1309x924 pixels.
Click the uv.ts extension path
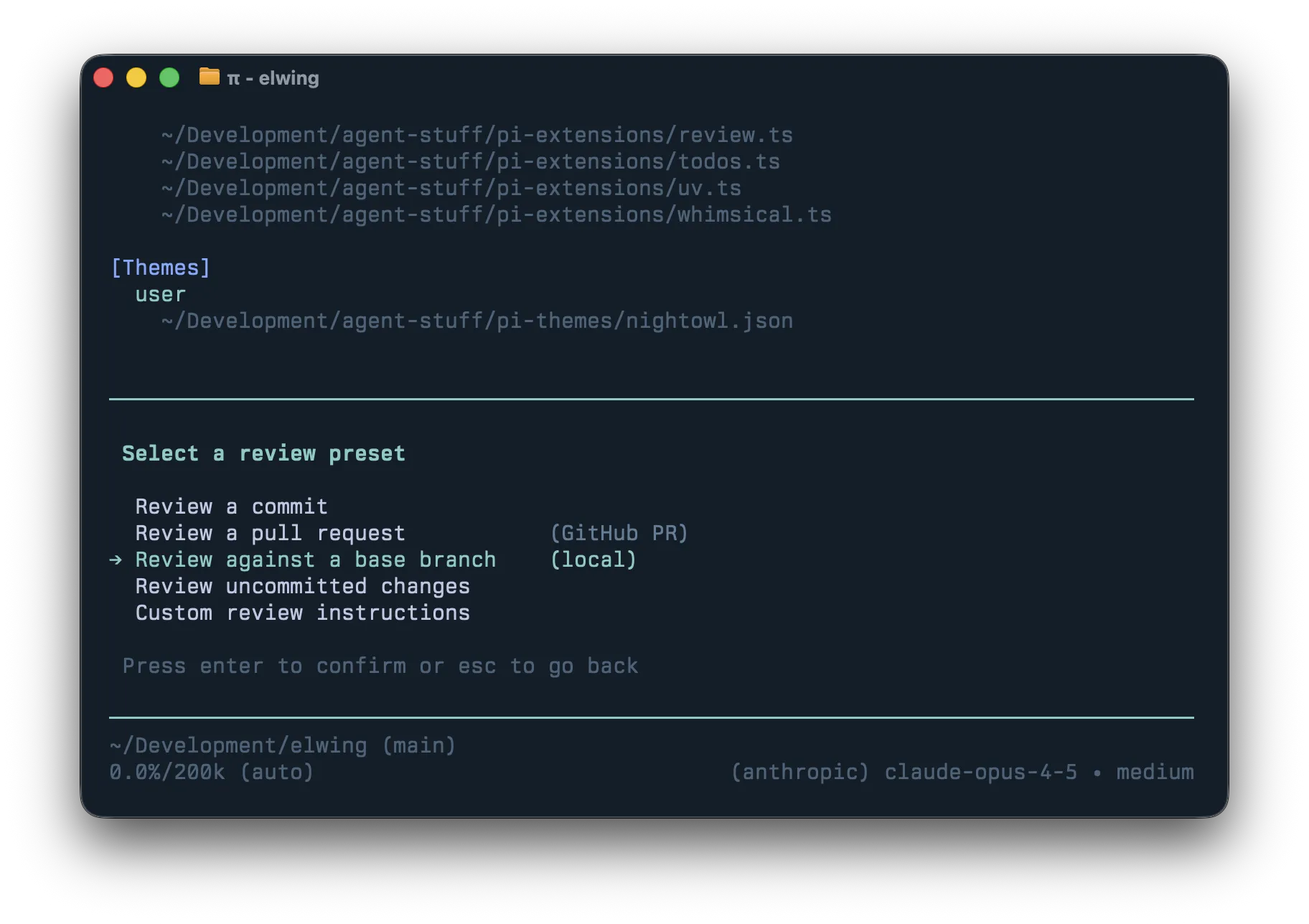(451, 188)
